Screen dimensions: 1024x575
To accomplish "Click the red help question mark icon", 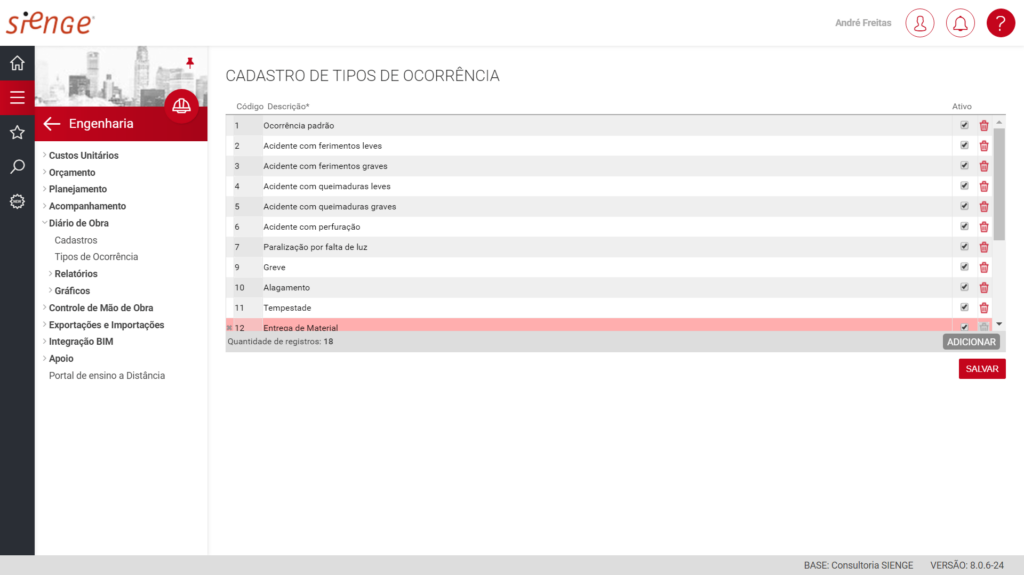I will 1000,23.
